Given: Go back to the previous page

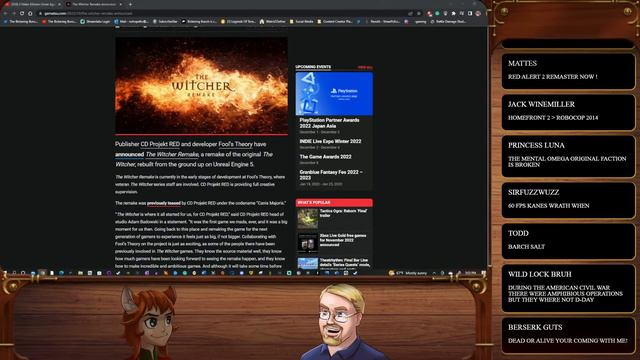Looking at the screenshot, I should click(x=5, y=13).
